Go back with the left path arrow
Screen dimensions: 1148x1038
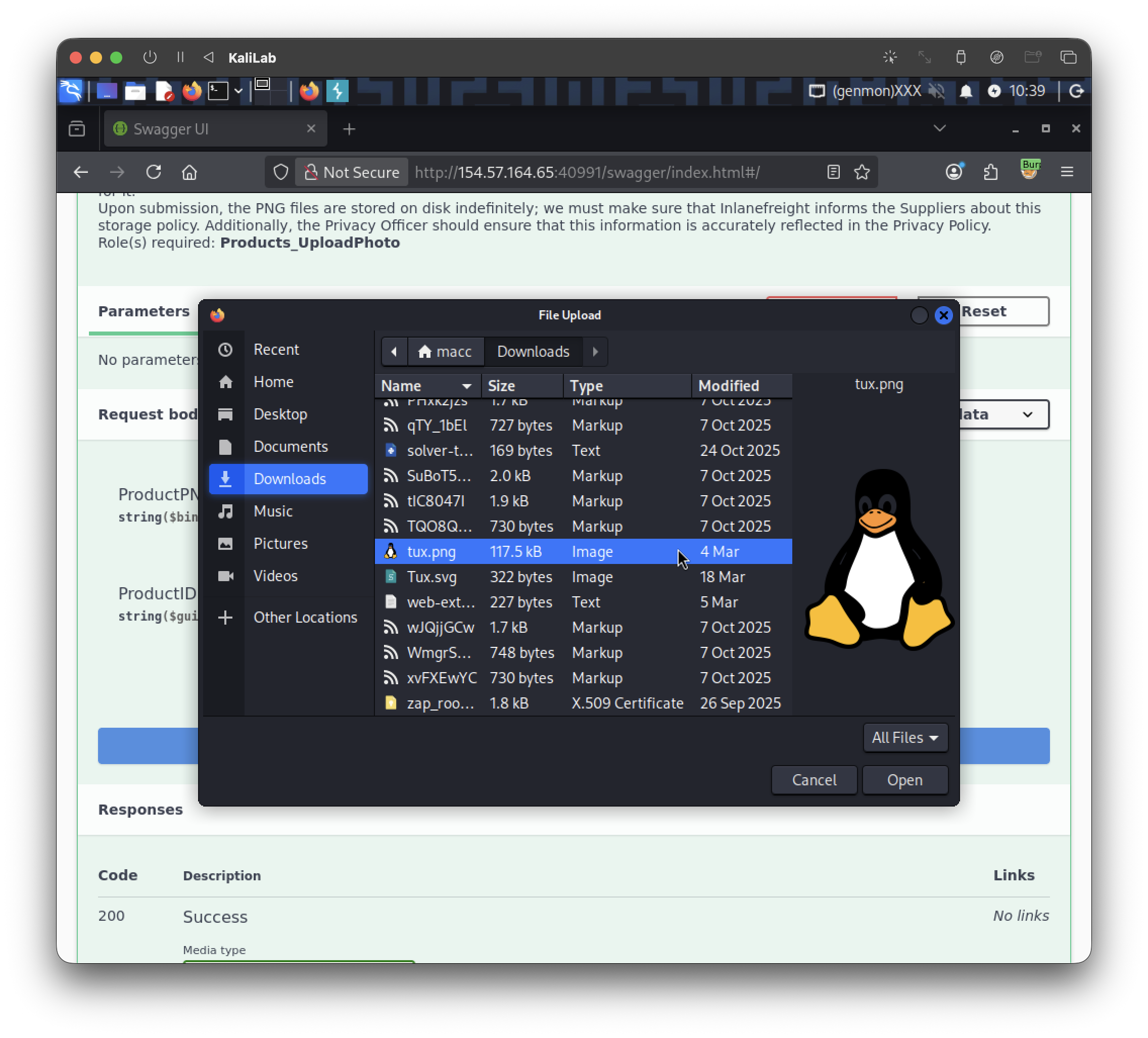(394, 352)
